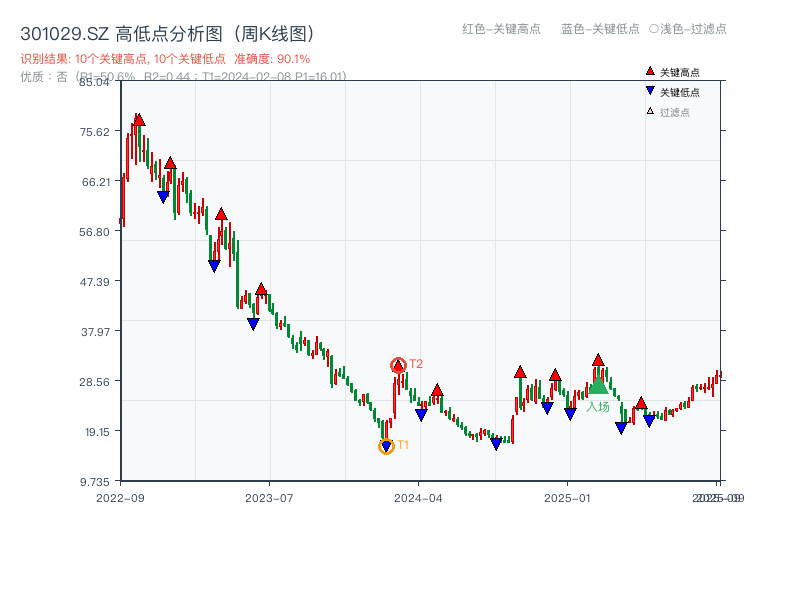Select the green 入场 entry triangle marker
The image size is (800, 600).
tap(598, 385)
